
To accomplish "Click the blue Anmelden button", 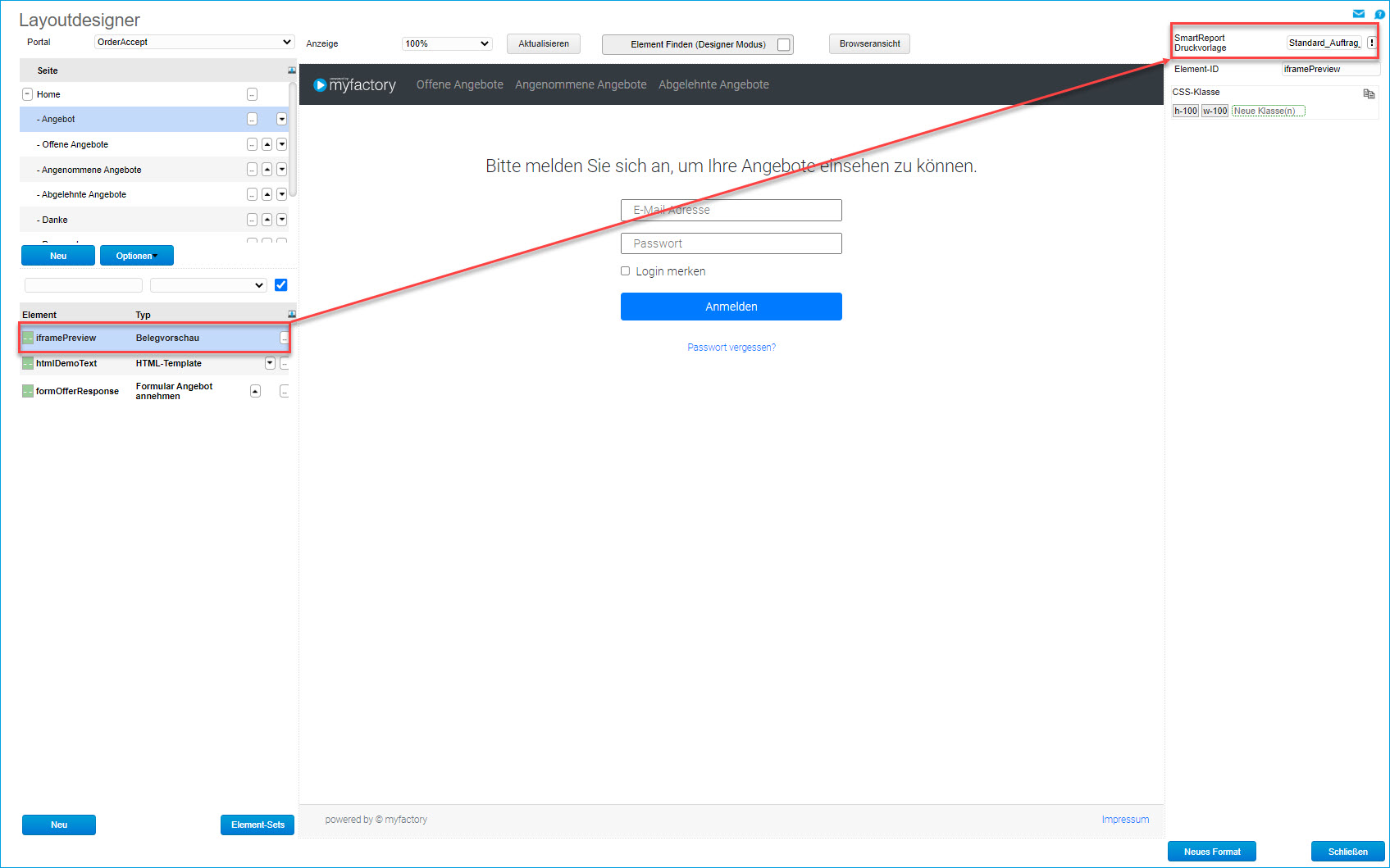I will (x=731, y=307).
